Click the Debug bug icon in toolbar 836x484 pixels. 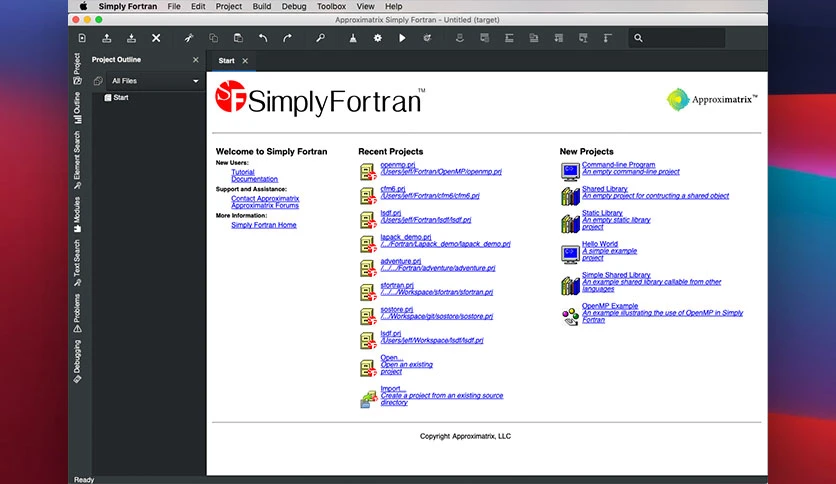point(427,38)
